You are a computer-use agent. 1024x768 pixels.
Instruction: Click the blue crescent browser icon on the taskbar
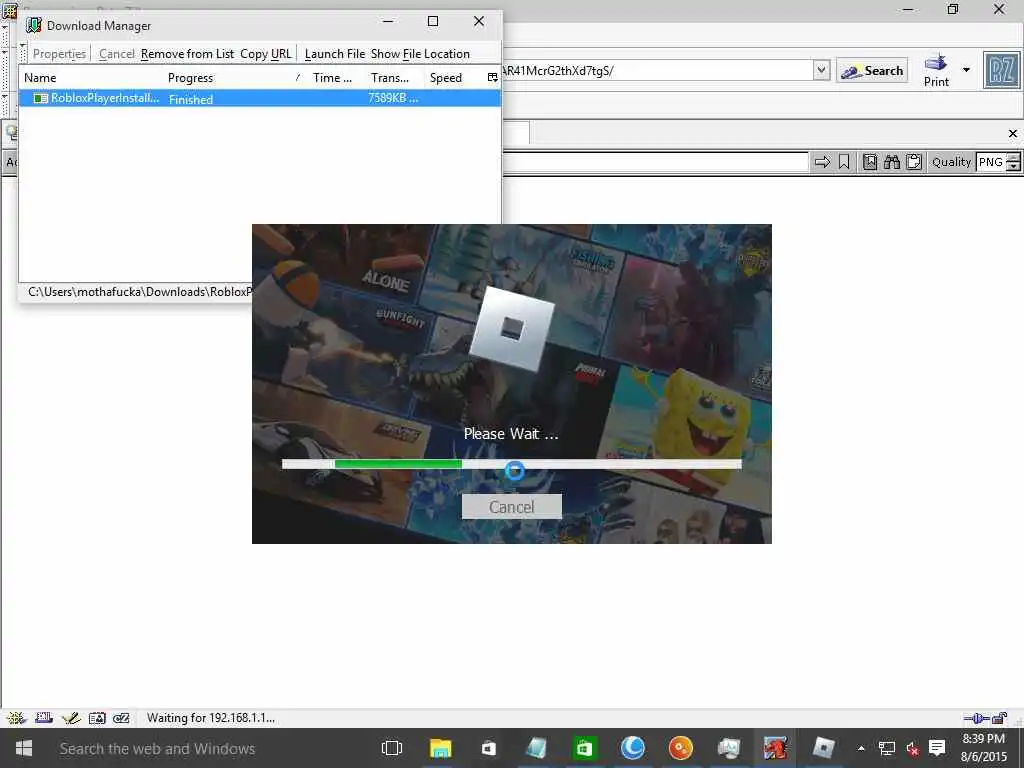coord(632,748)
